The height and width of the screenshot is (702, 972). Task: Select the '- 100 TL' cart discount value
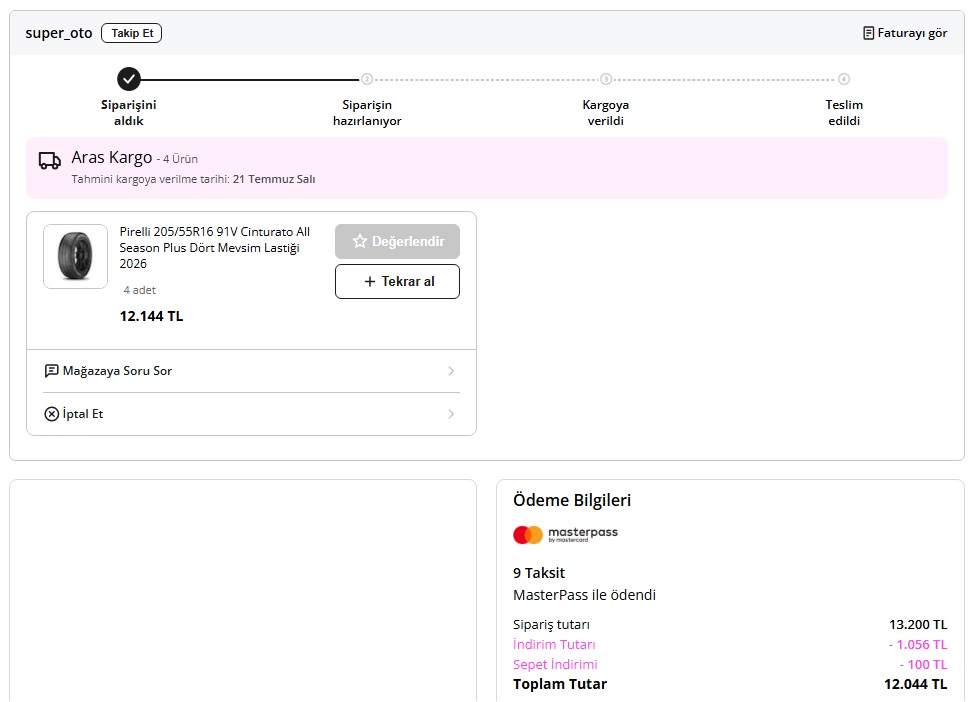pyautogui.click(x=924, y=664)
